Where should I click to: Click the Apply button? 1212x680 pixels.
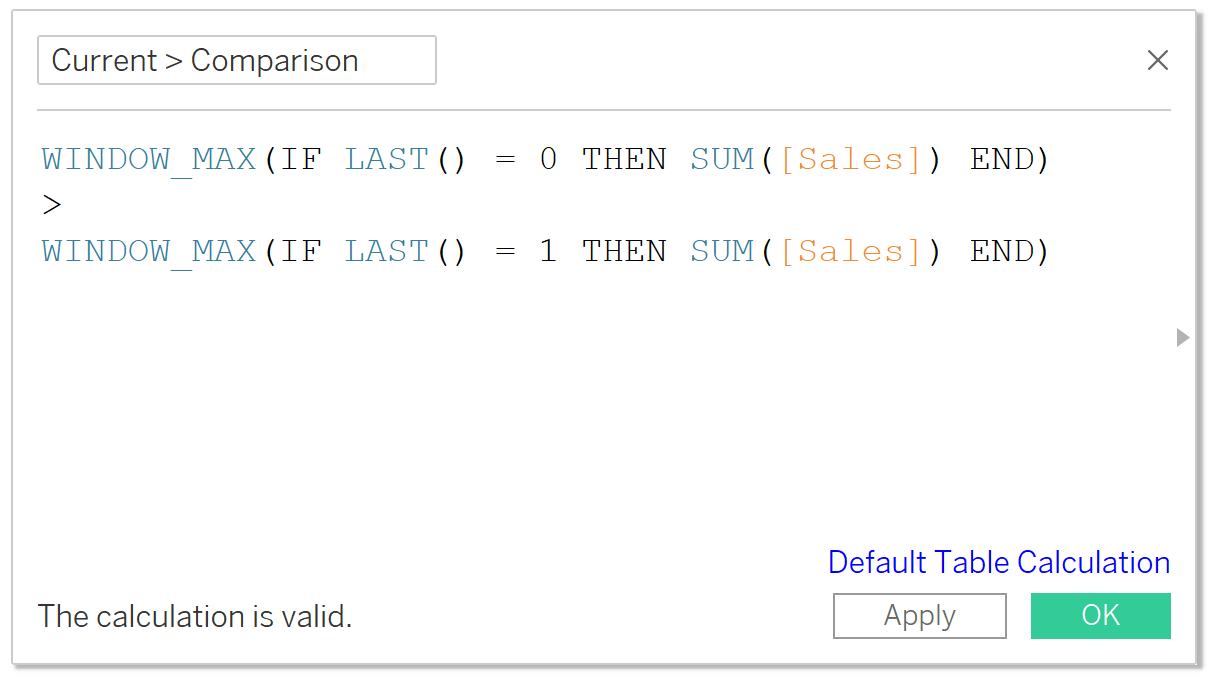[919, 615]
